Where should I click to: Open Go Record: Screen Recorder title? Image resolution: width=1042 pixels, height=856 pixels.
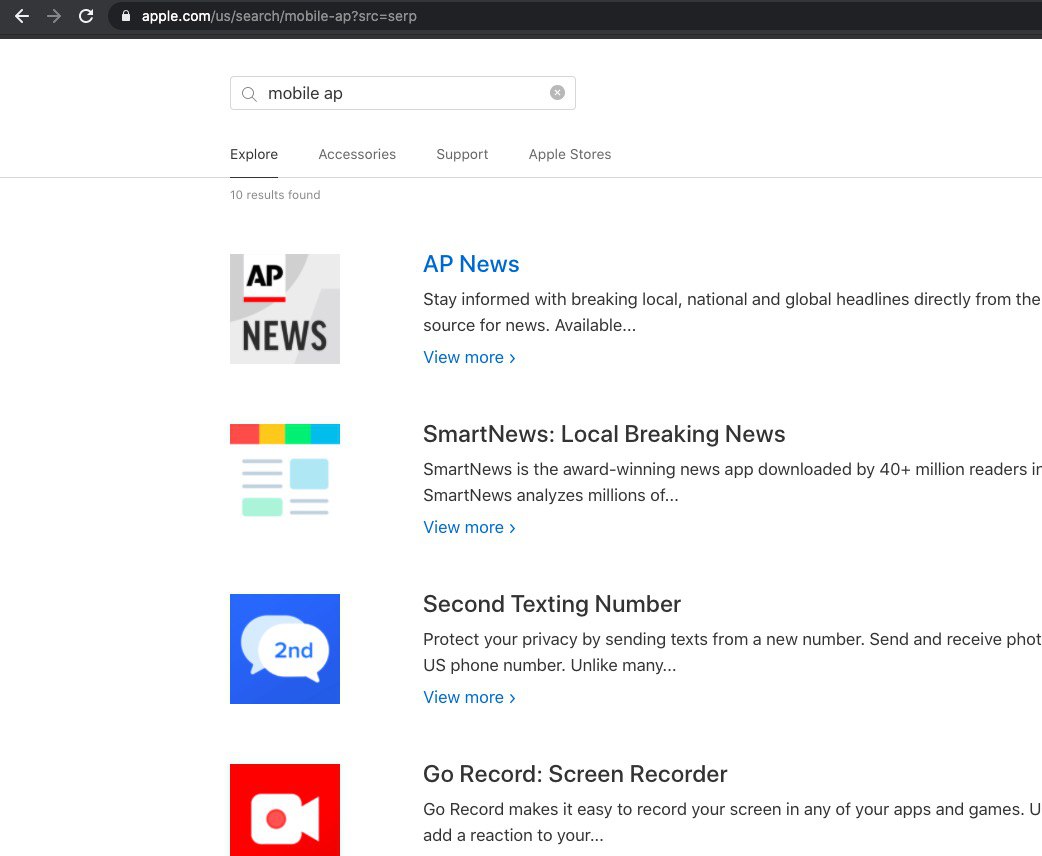point(575,774)
